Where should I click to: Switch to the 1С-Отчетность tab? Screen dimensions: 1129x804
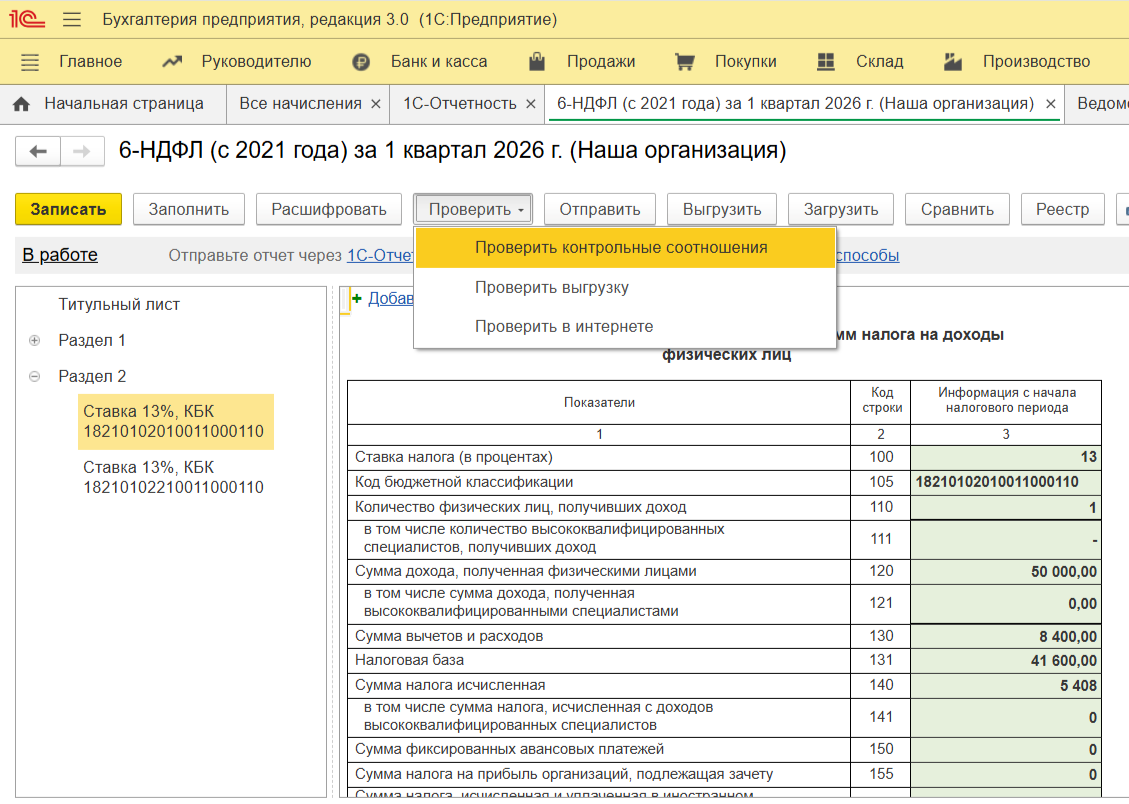point(459,104)
